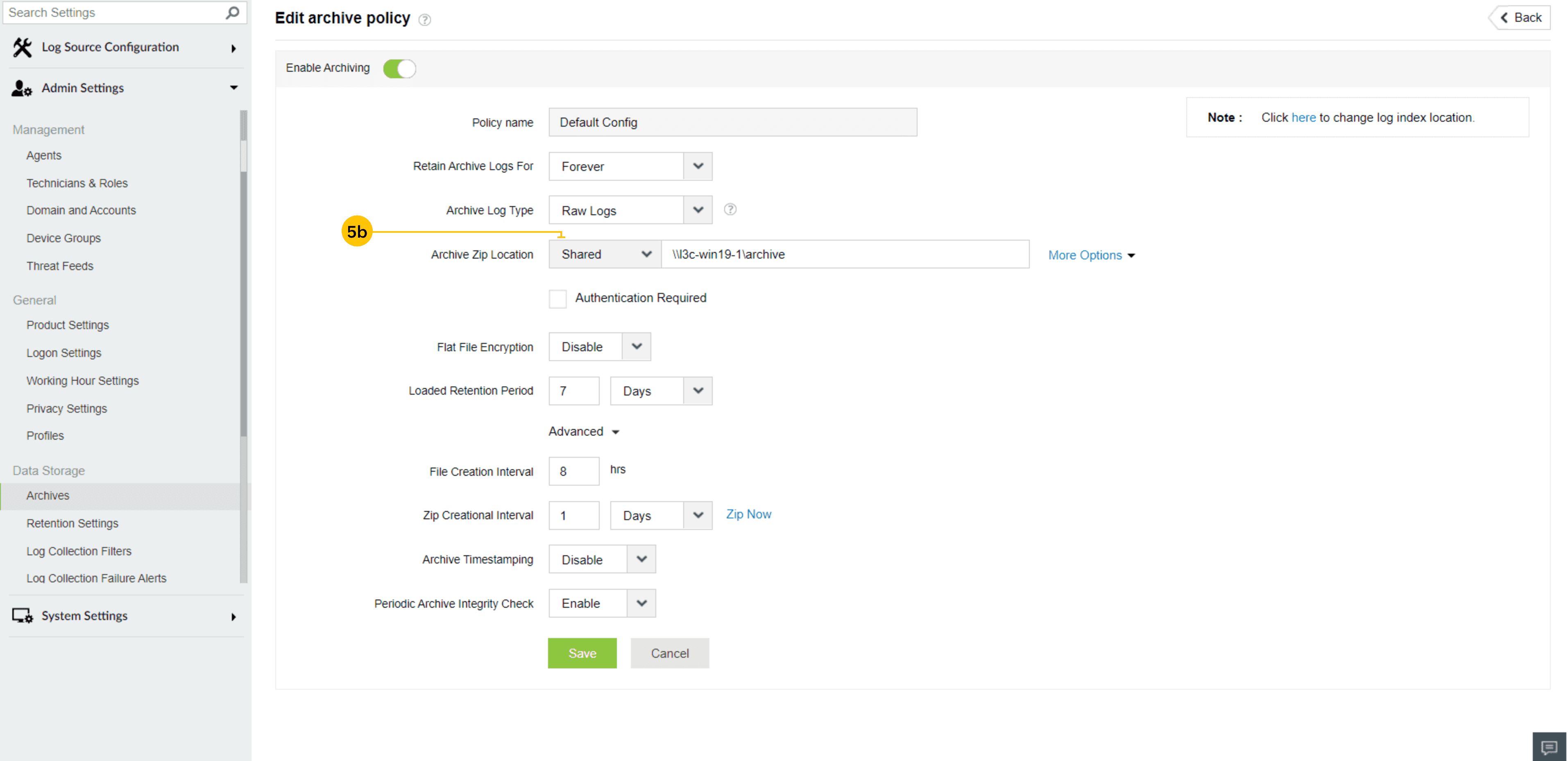Viewport: 1568px width, 761px height.
Task: Open Retention Settings in sidebar
Action: 73,523
